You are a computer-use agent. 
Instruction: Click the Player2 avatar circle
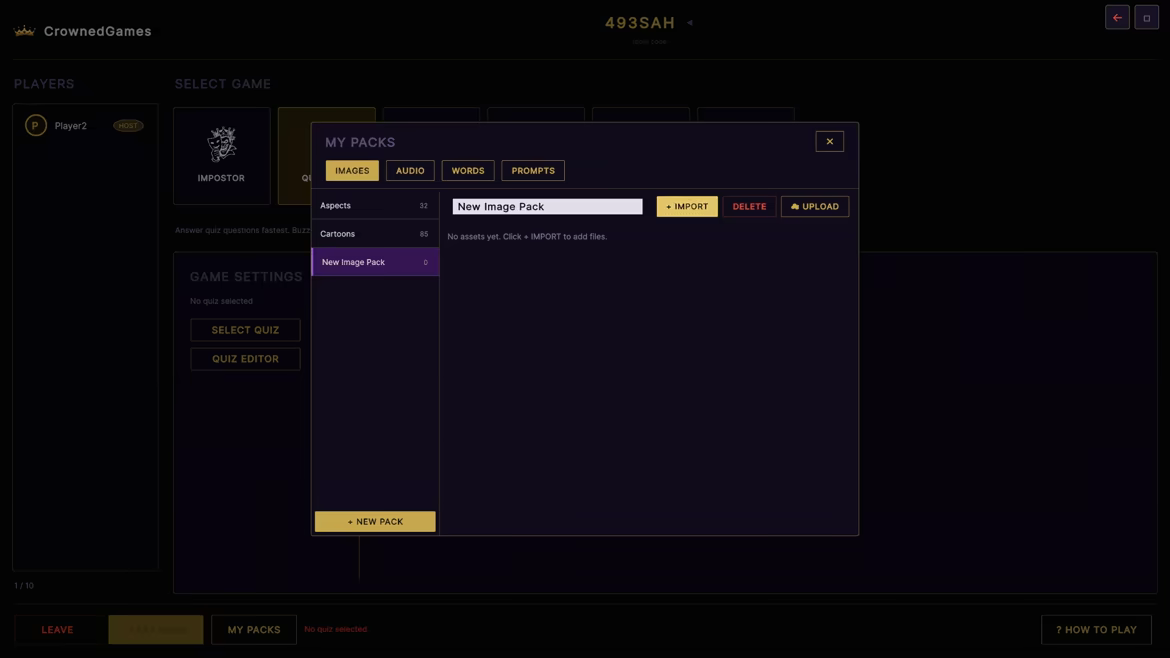point(35,125)
